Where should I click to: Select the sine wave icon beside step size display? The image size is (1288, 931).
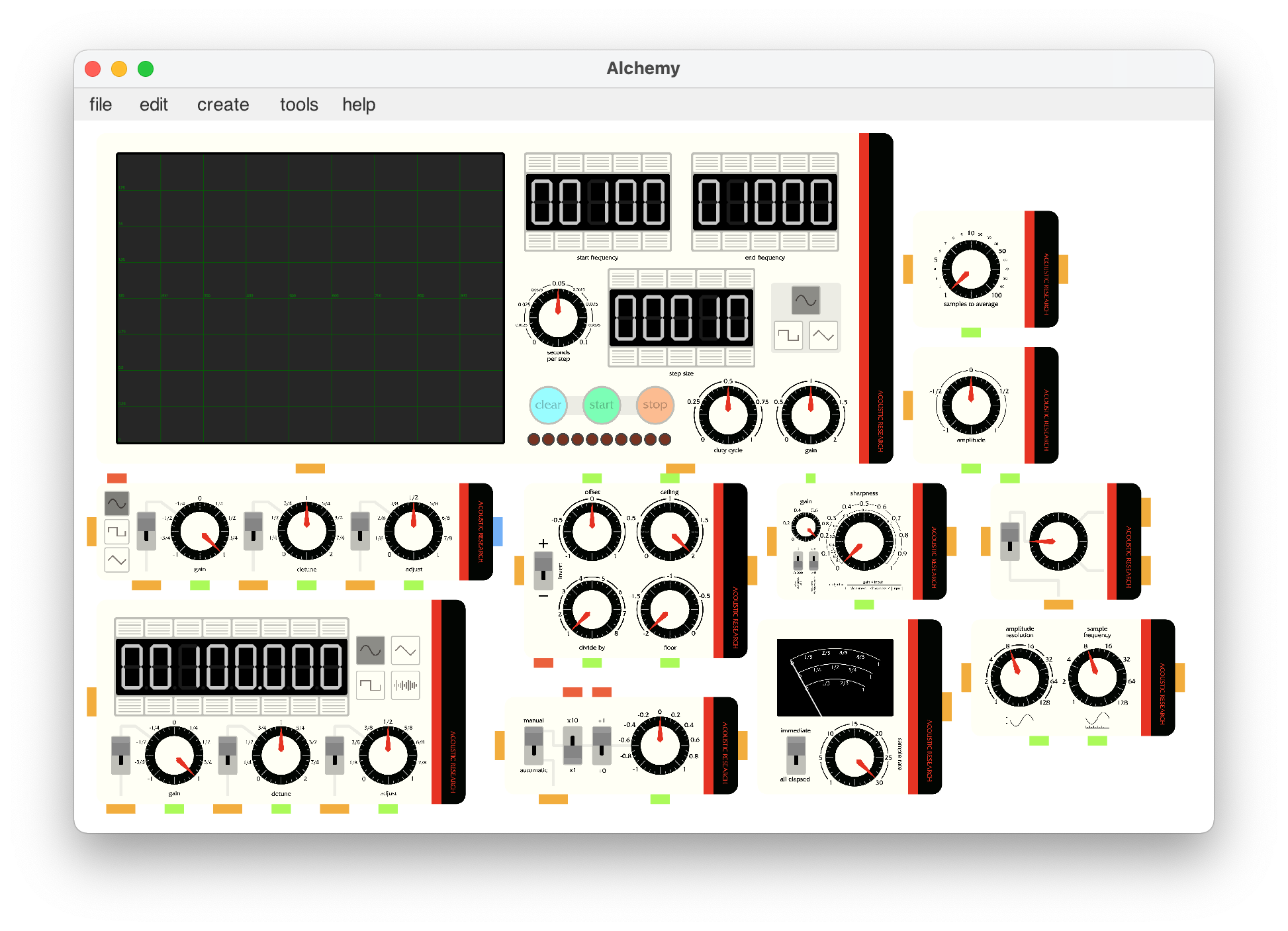pyautogui.click(x=805, y=300)
